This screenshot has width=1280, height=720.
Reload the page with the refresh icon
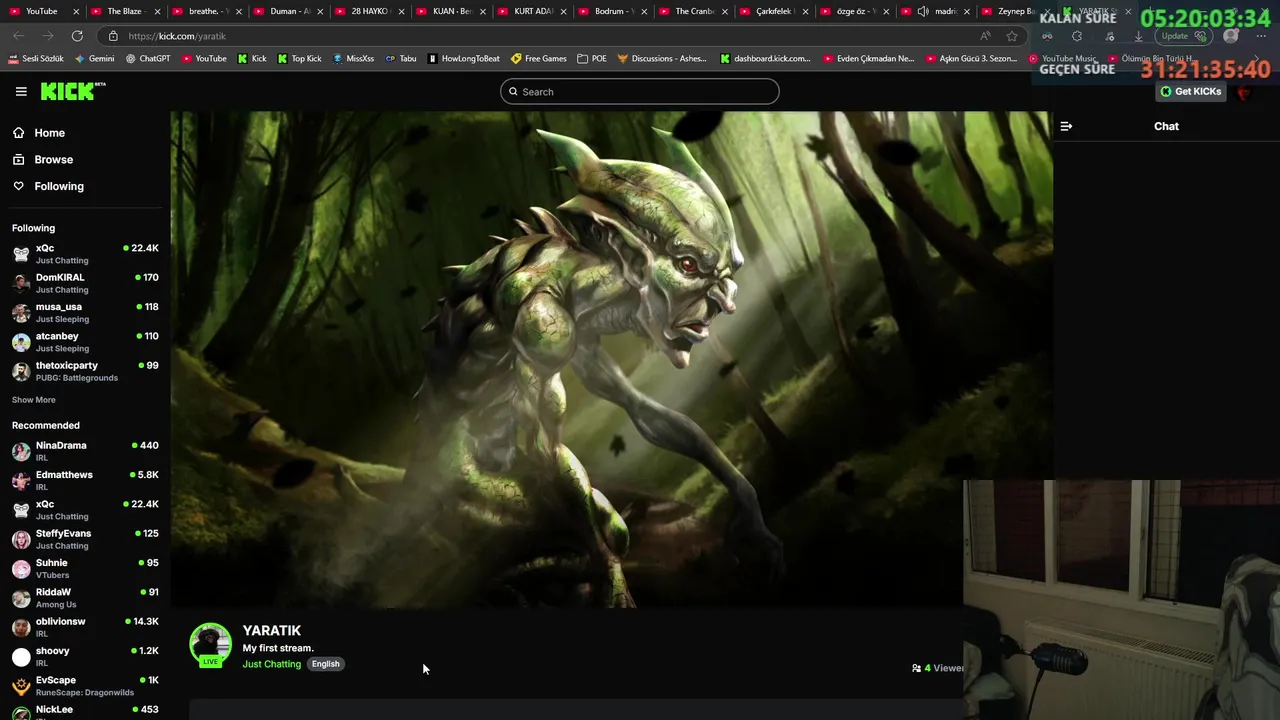tap(77, 36)
